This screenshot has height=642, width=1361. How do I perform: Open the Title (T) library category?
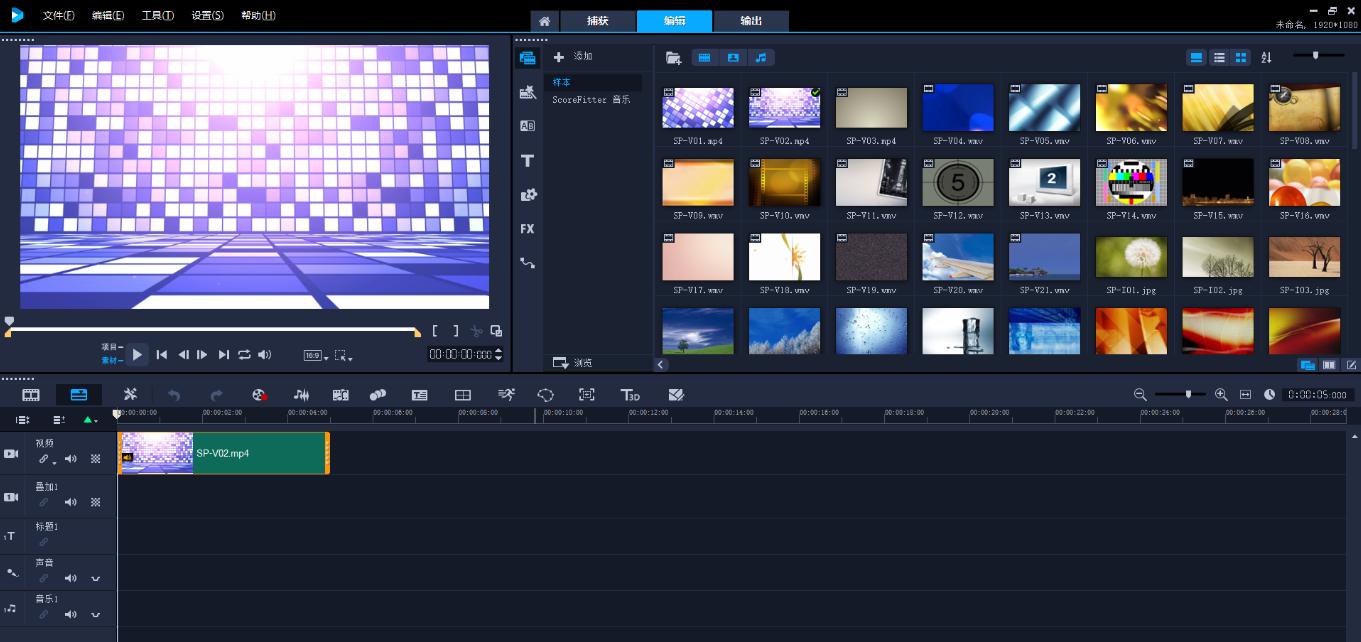pyautogui.click(x=527, y=161)
